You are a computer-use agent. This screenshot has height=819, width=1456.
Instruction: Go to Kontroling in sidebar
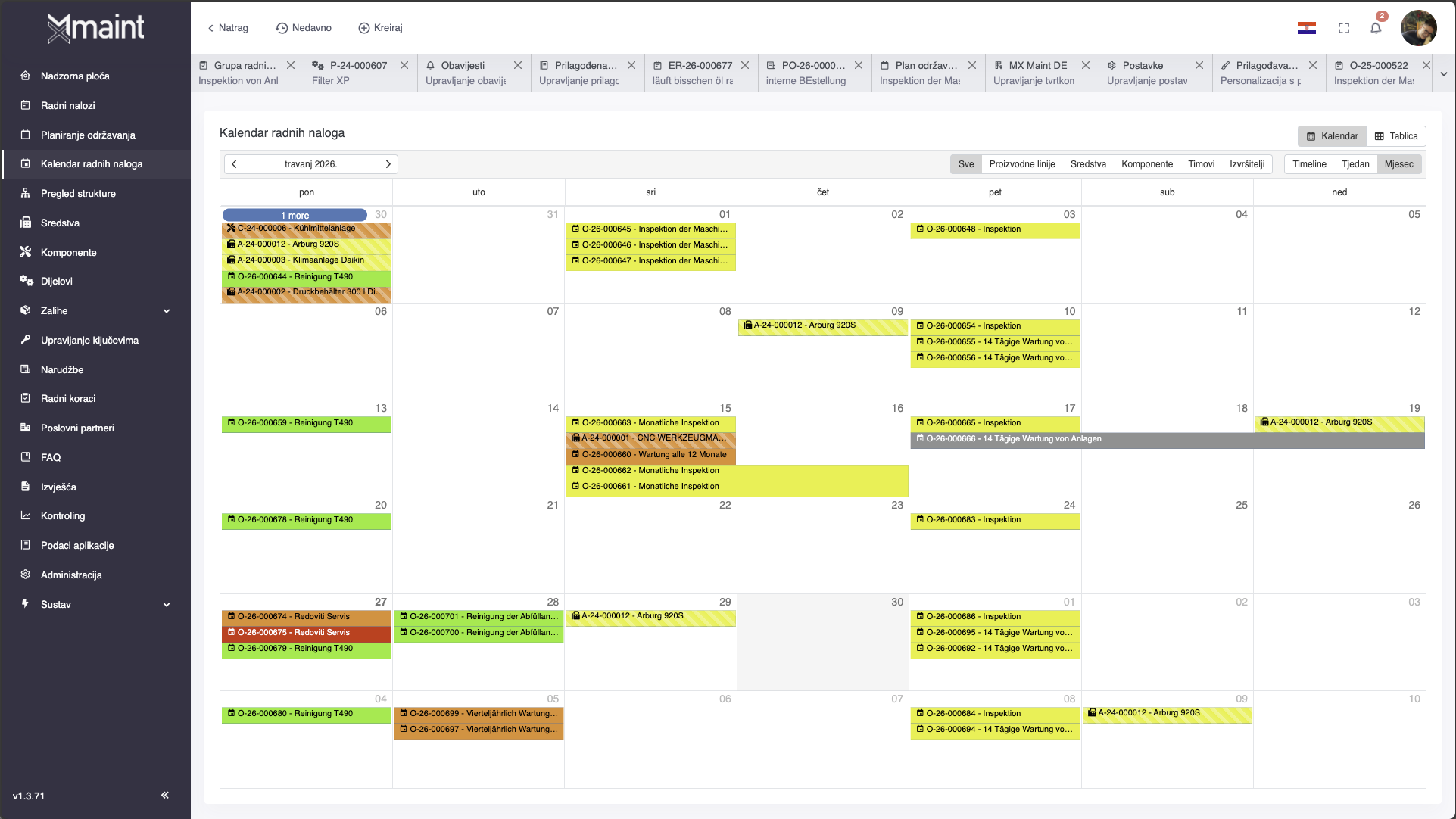(63, 515)
